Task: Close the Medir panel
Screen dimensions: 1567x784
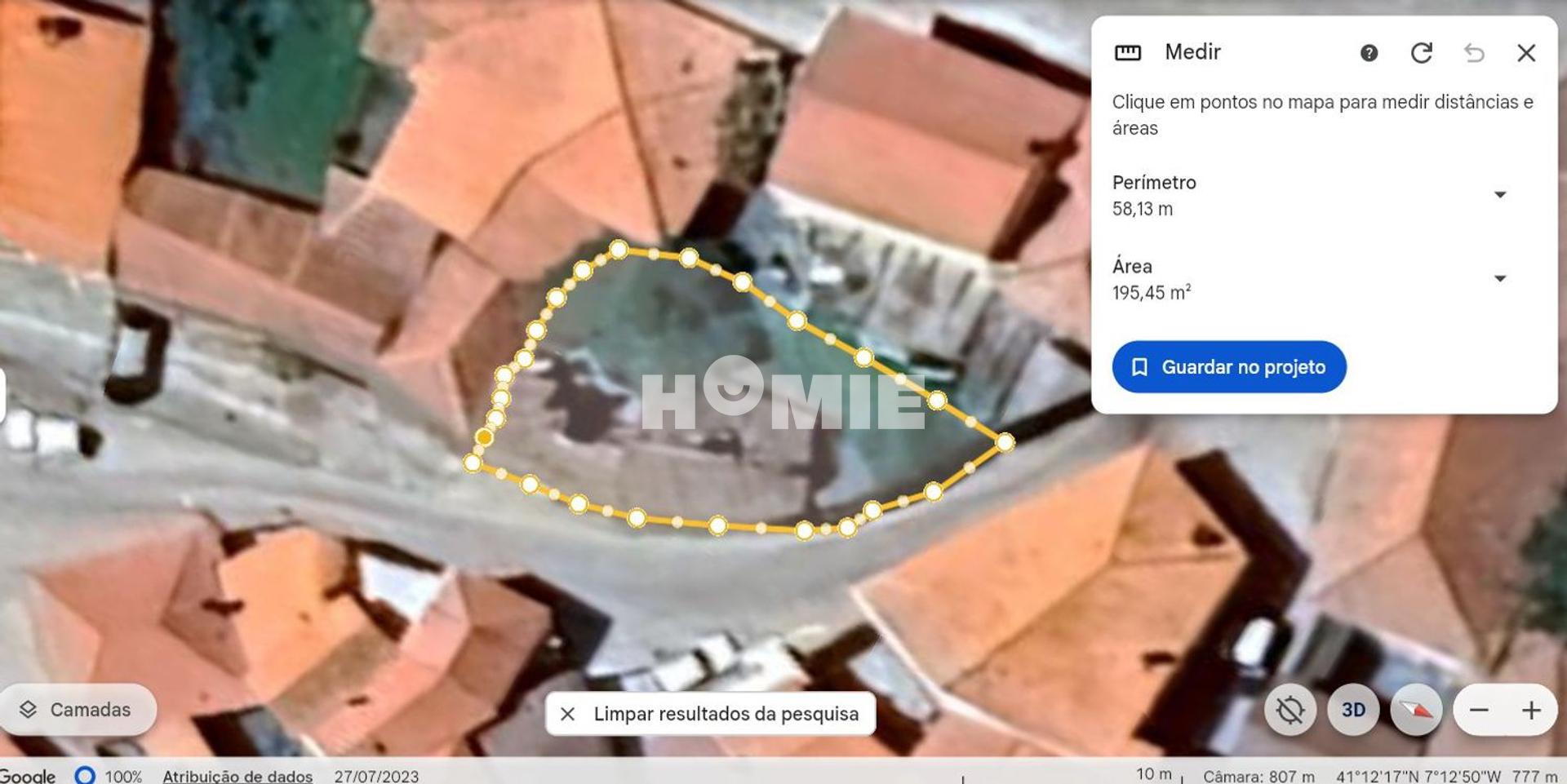Action: (x=1526, y=53)
